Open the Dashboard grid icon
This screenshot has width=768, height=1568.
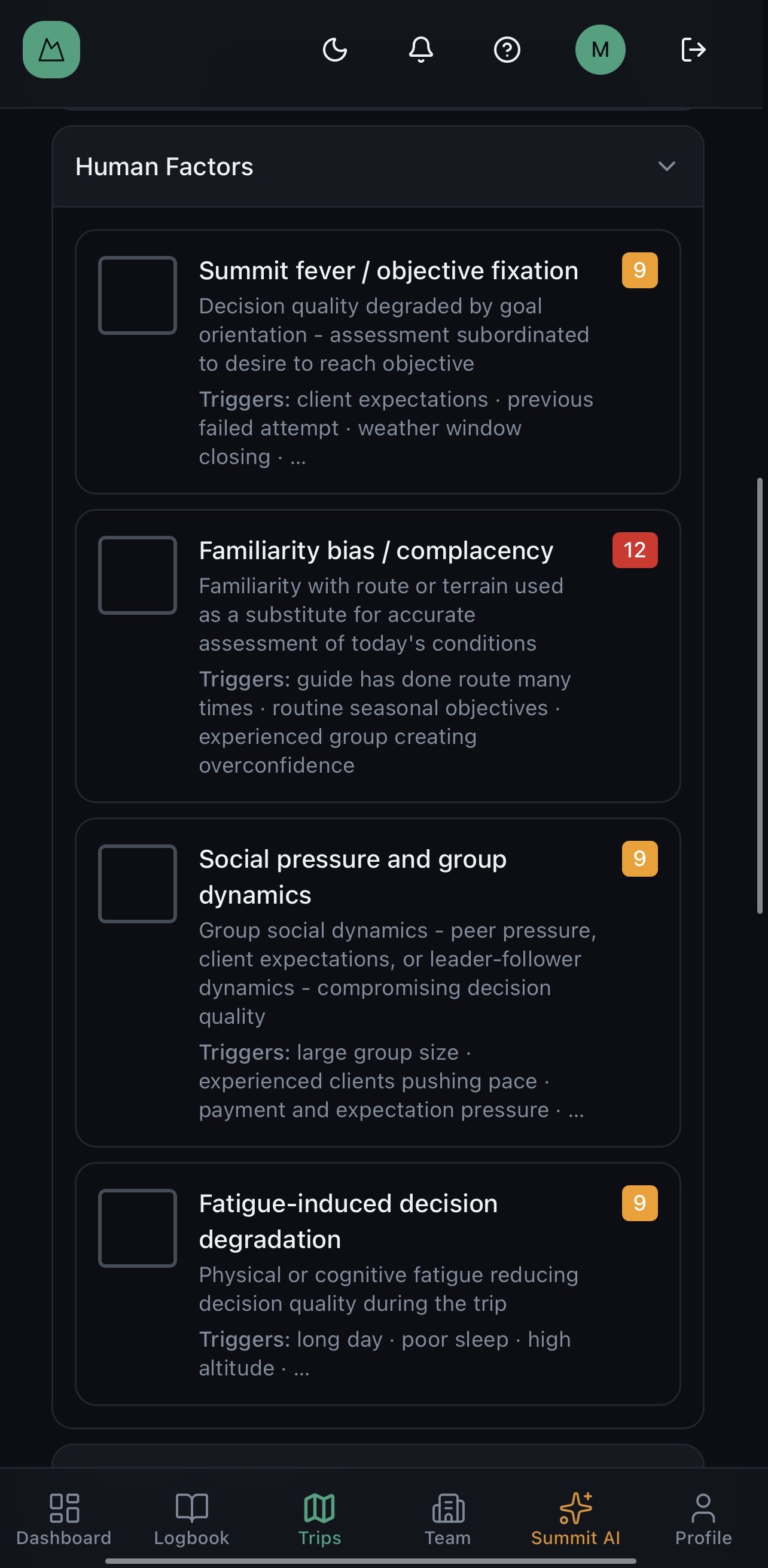(x=64, y=1508)
